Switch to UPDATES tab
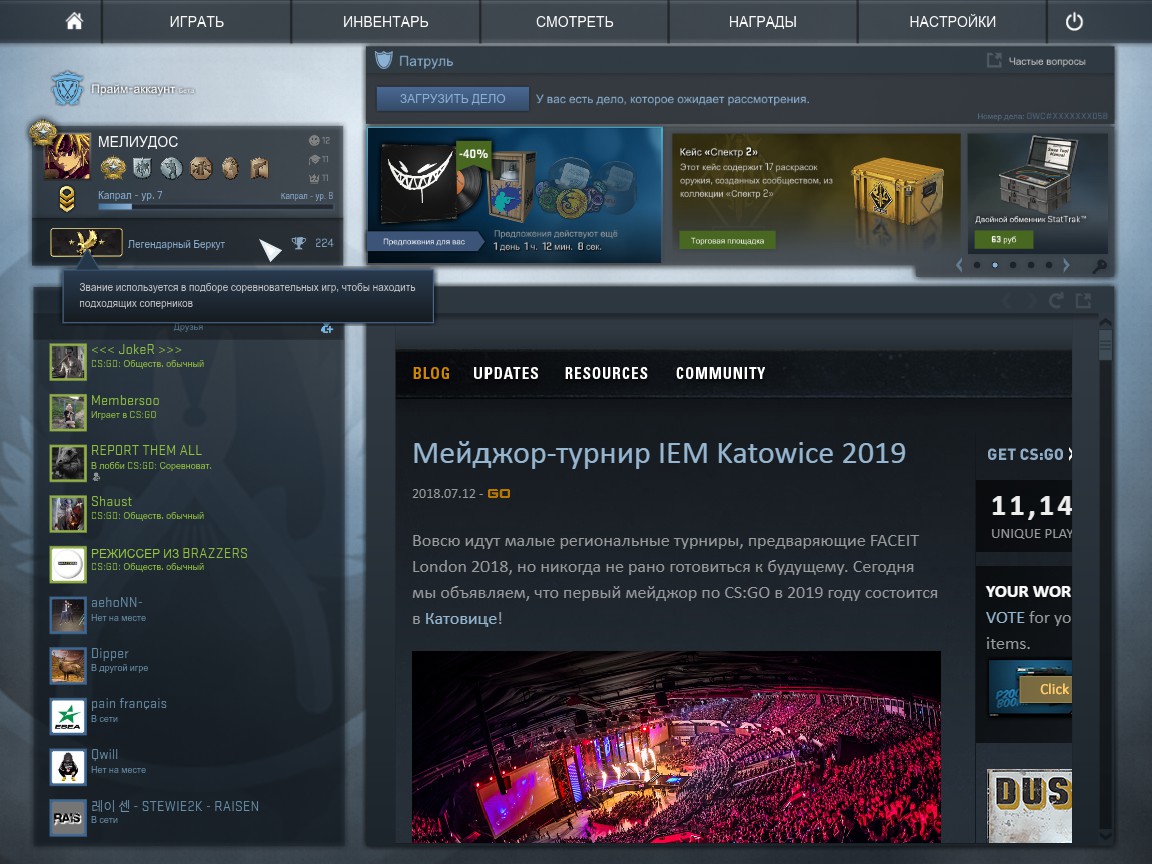Image resolution: width=1152 pixels, height=864 pixels. tap(505, 373)
